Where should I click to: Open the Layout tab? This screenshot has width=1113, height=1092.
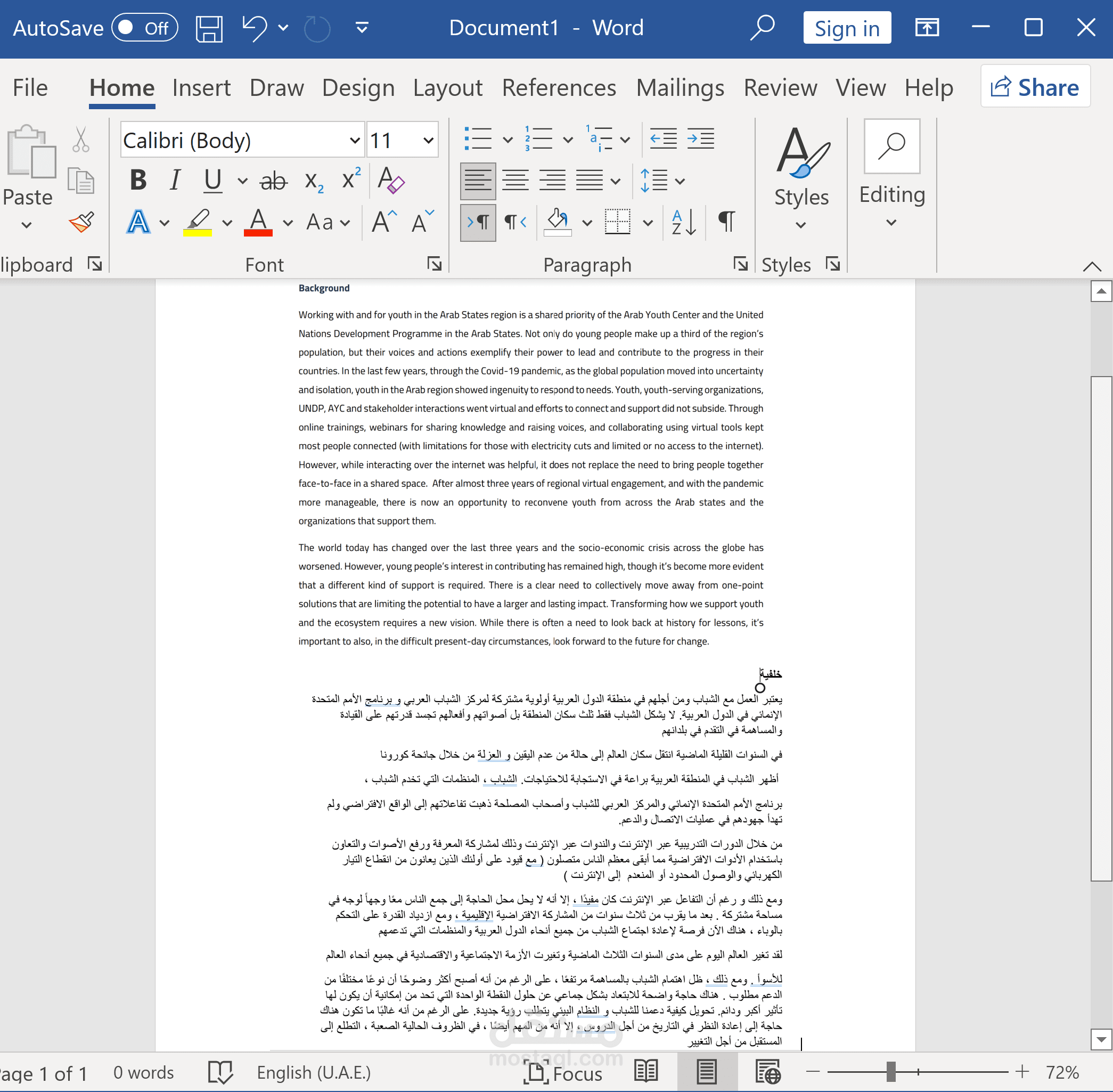pos(447,88)
